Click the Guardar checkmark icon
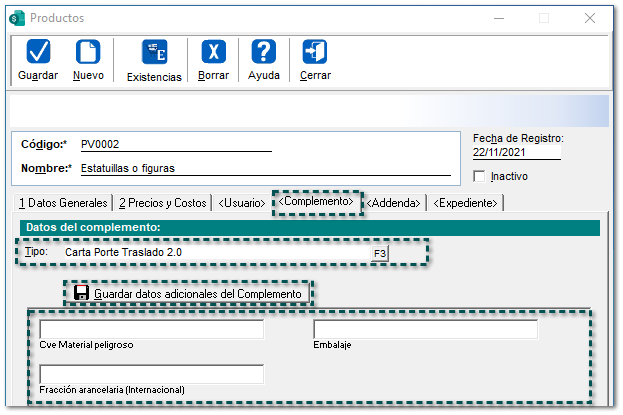623x415 pixels. coord(38,52)
